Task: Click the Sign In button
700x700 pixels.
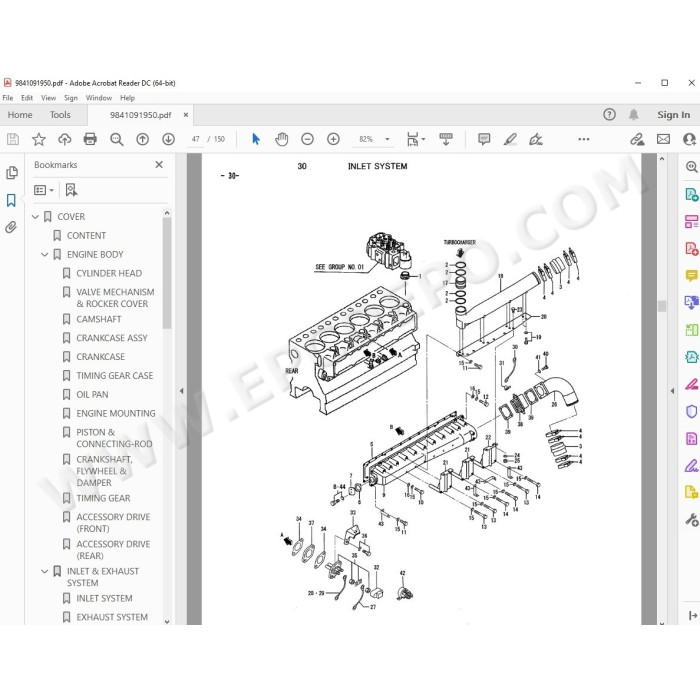Action: tap(673, 115)
